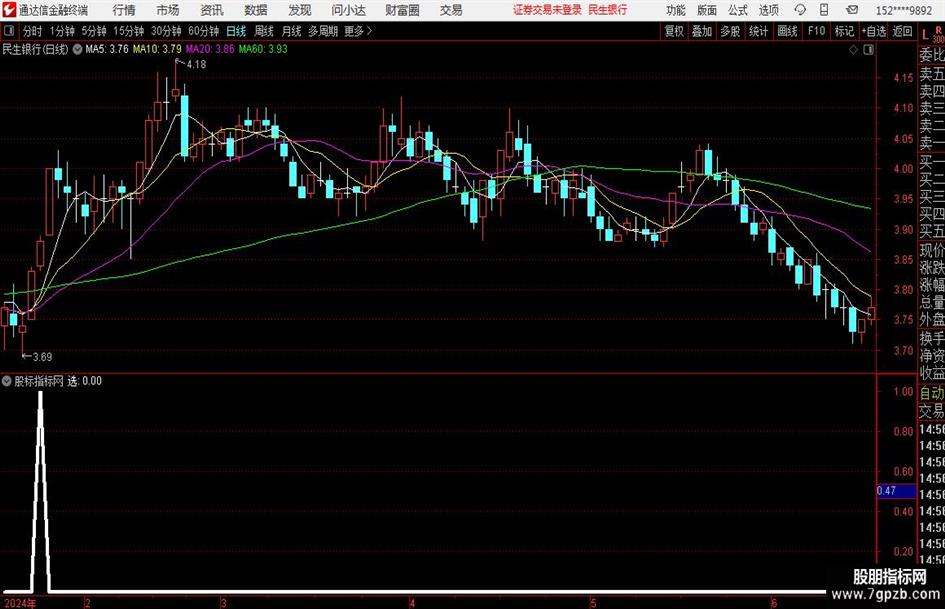Expand the 更多 periods dropdown
The height and width of the screenshot is (609, 945).
point(358,31)
